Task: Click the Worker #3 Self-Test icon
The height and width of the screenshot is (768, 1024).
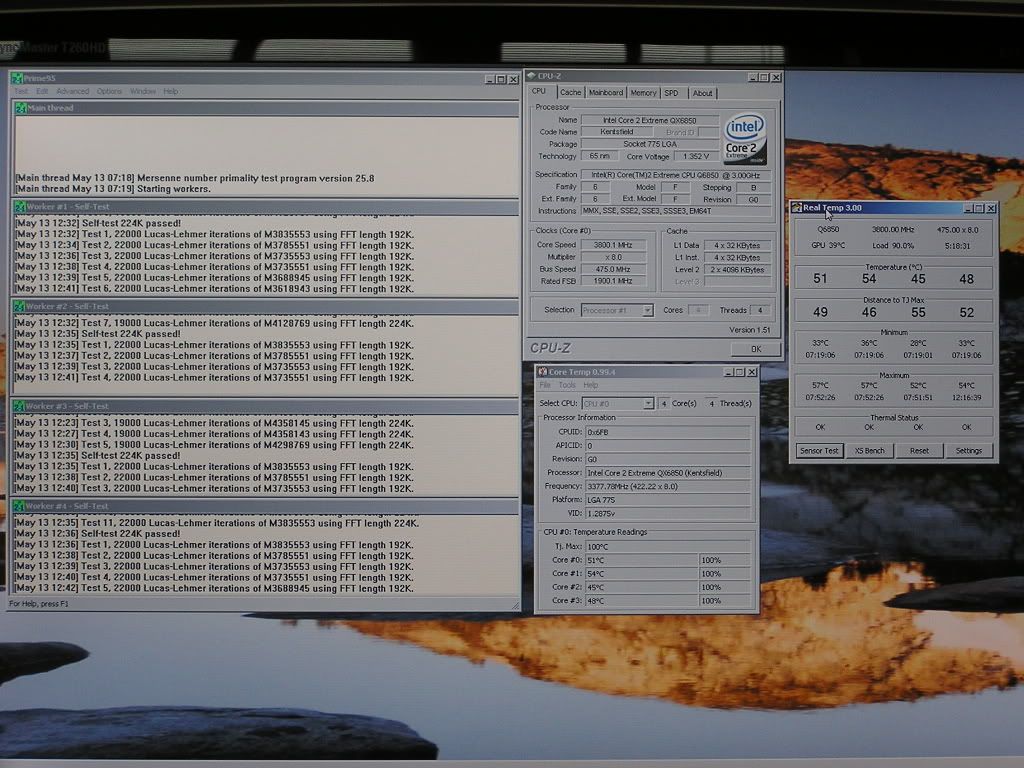Action: tap(19, 406)
